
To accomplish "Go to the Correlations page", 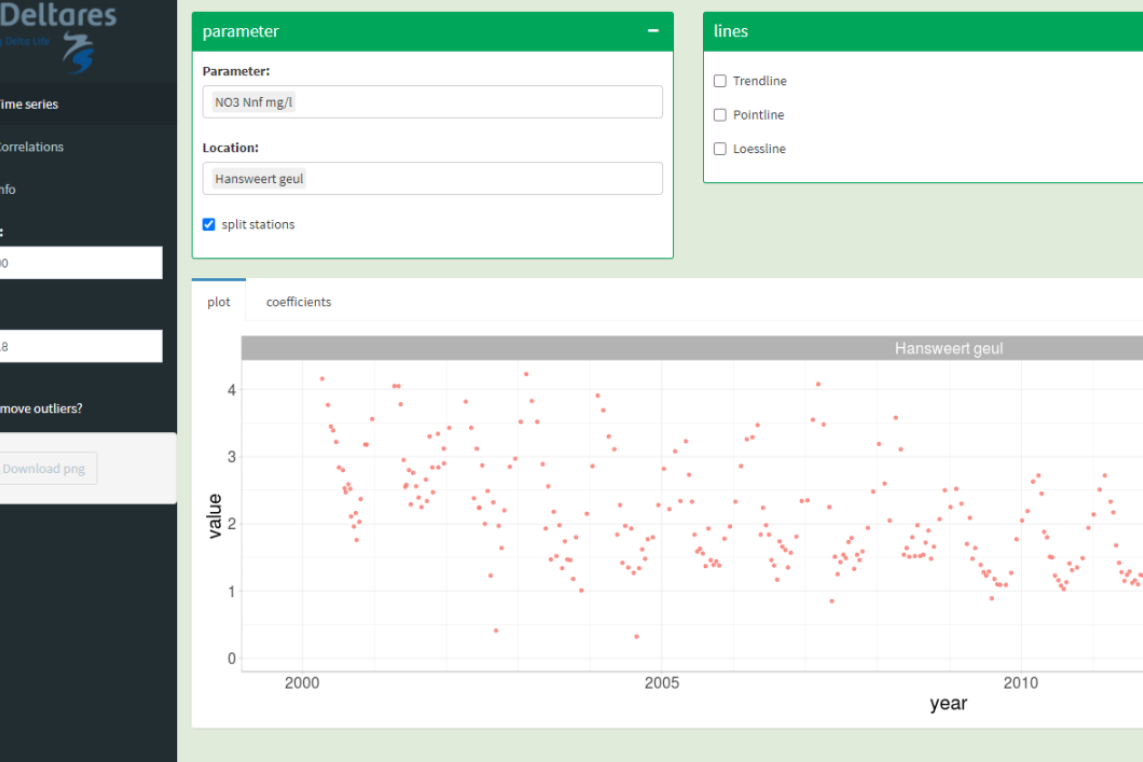I will [x=30, y=147].
